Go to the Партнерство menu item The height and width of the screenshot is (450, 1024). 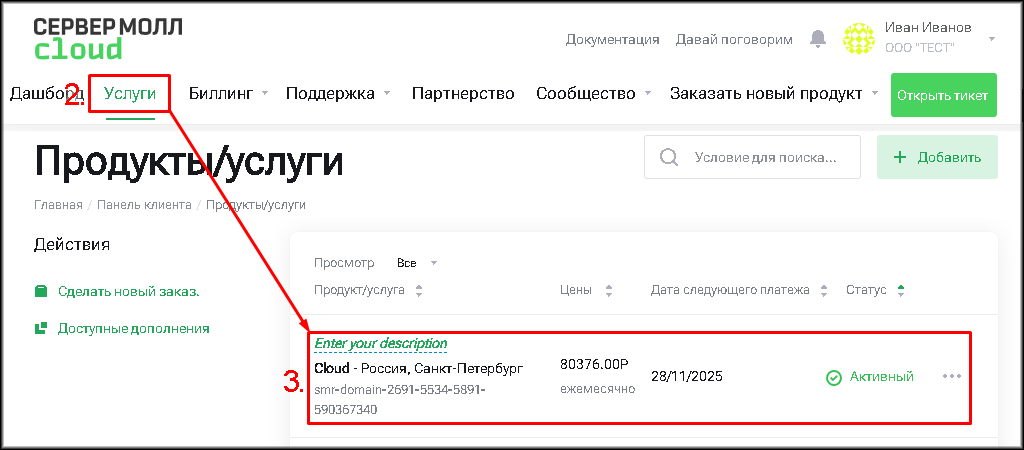click(463, 94)
